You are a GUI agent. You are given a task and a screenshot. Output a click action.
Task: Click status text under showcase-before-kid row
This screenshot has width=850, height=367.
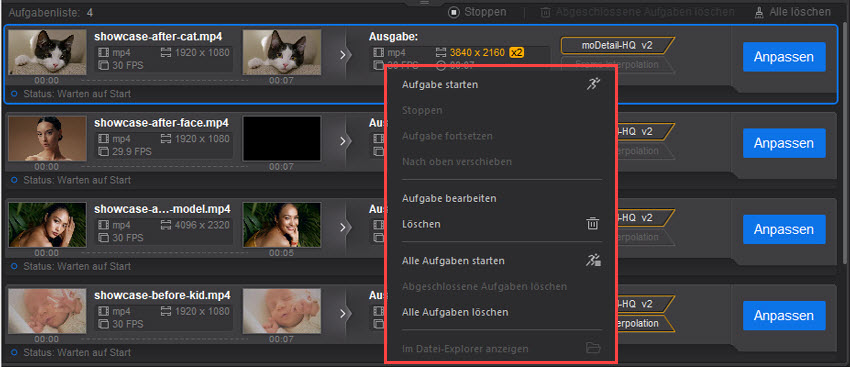click(77, 352)
